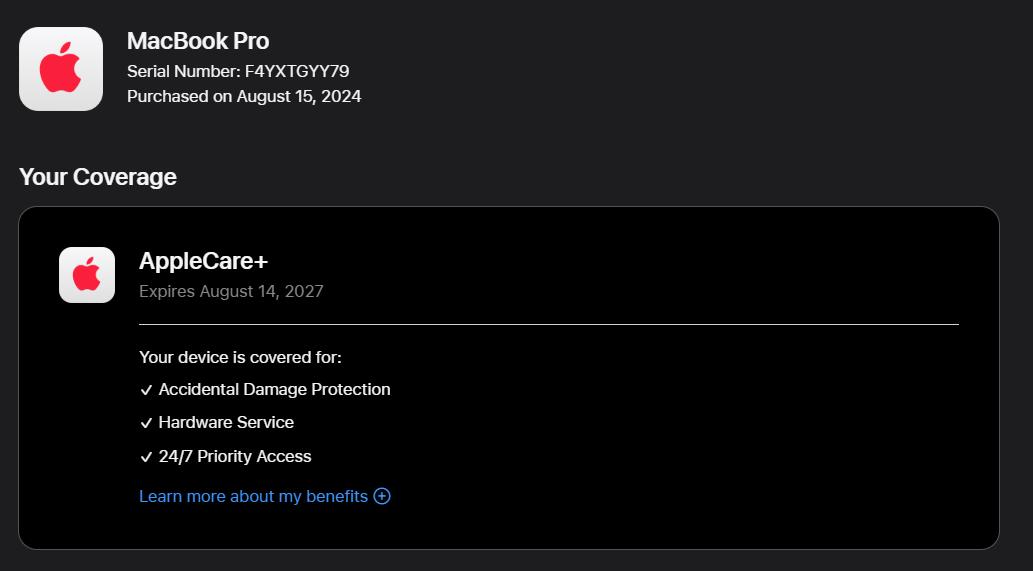Select the serial value F4YXTGYY79
The image size is (1033, 571).
tap(297, 71)
